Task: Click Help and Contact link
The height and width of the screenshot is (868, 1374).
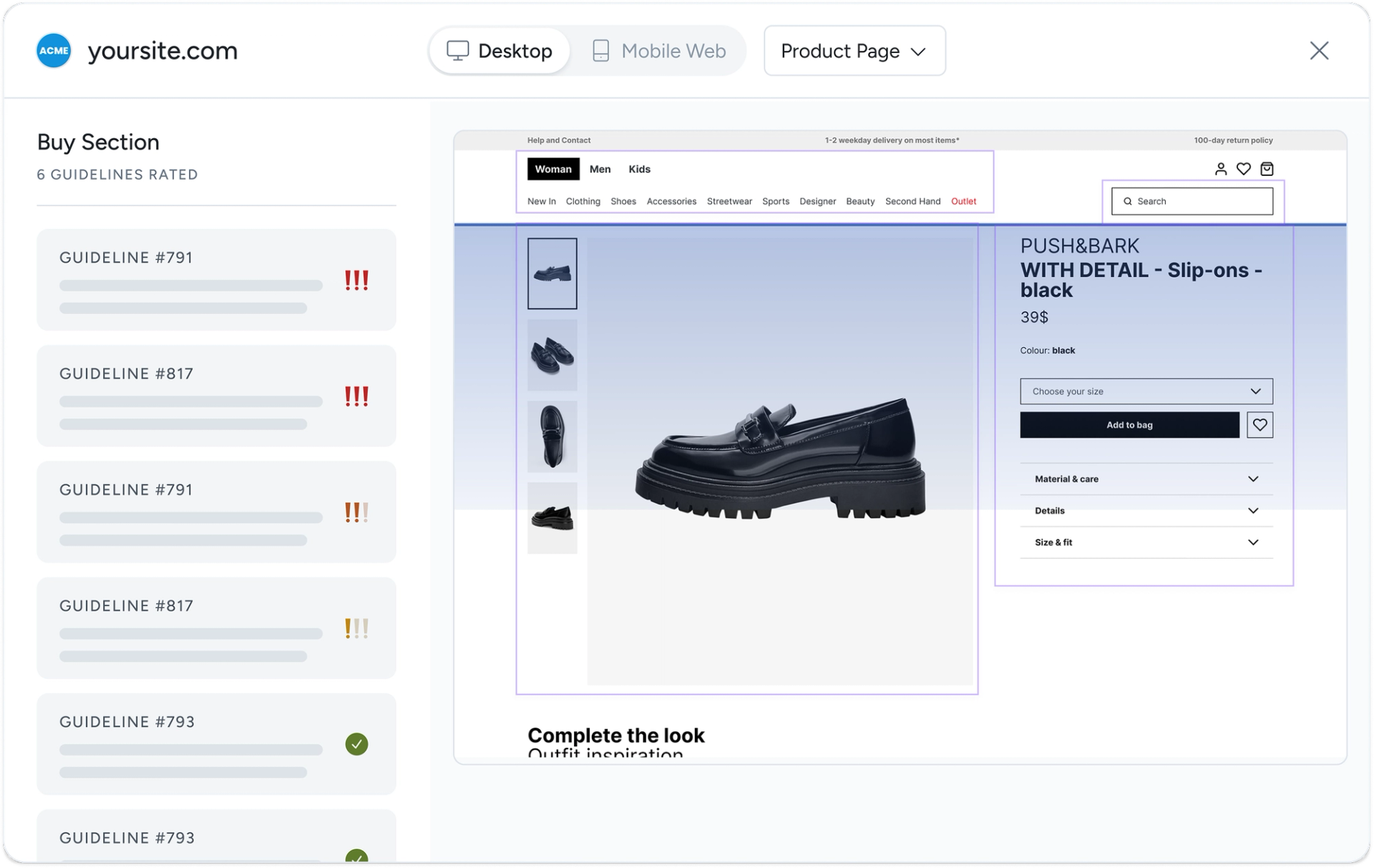Action: [558, 140]
